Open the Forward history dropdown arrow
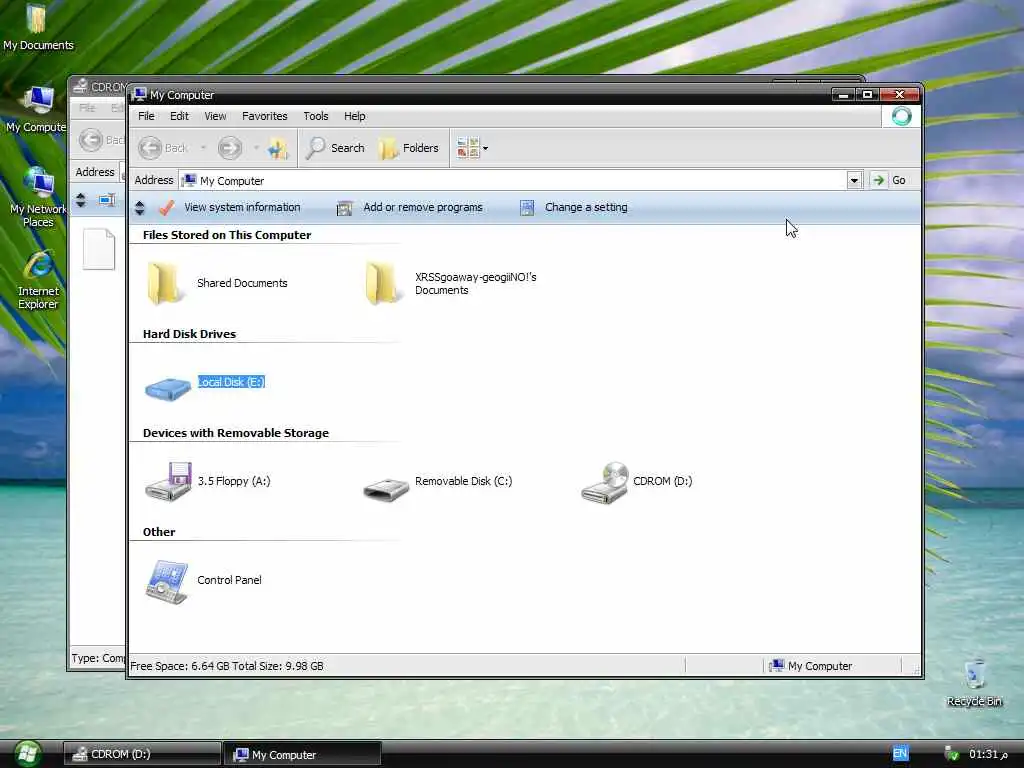Image resolution: width=1024 pixels, height=768 pixels. click(x=256, y=148)
